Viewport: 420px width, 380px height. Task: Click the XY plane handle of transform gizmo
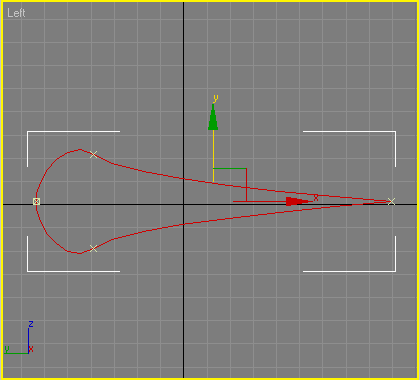click(230, 185)
